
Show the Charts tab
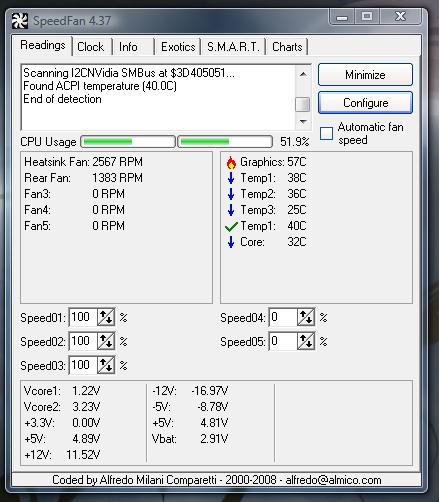287,47
